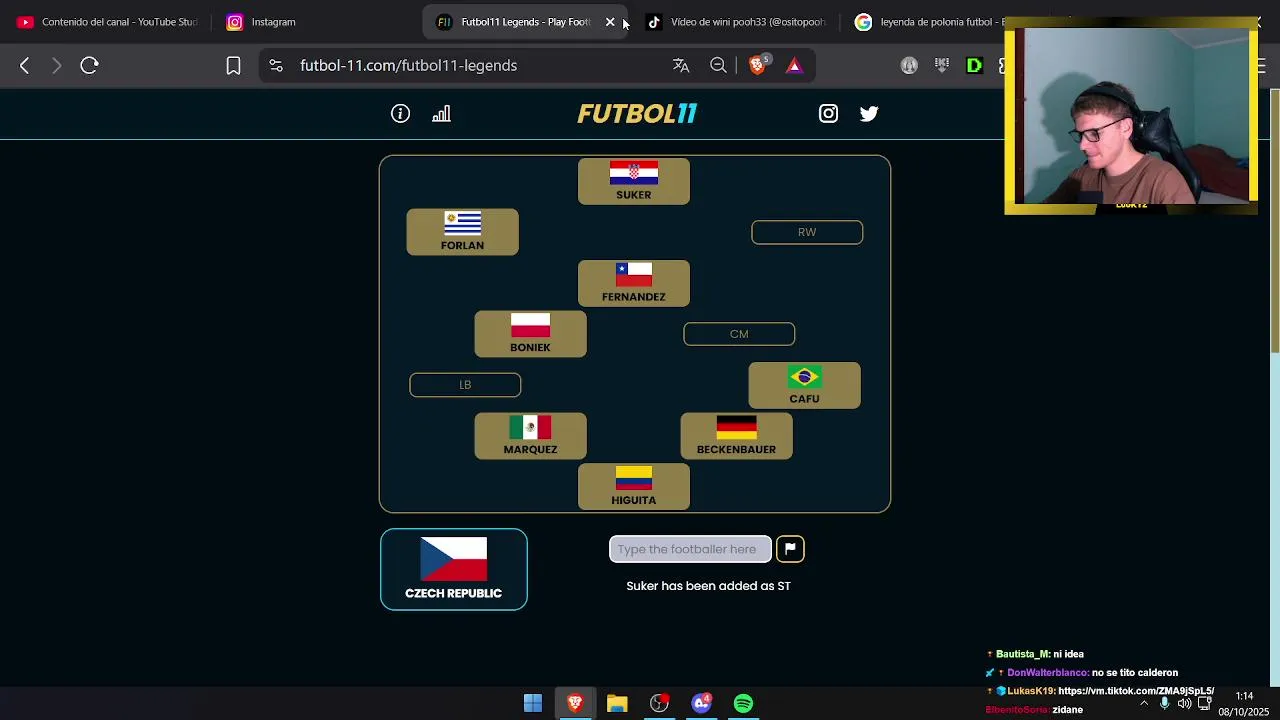Open the volume tray icon
Screen dimensions: 1280x720
click(x=1184, y=703)
